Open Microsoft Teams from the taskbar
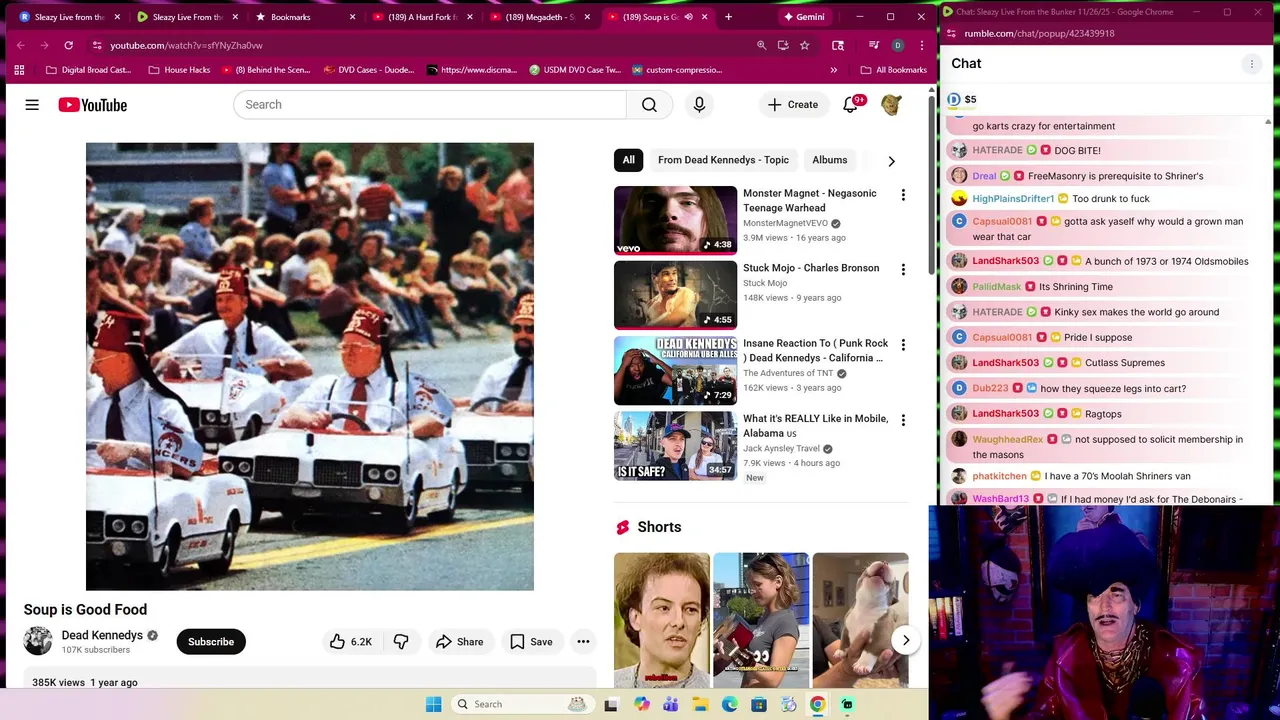This screenshot has height=720, width=1280. (671, 704)
